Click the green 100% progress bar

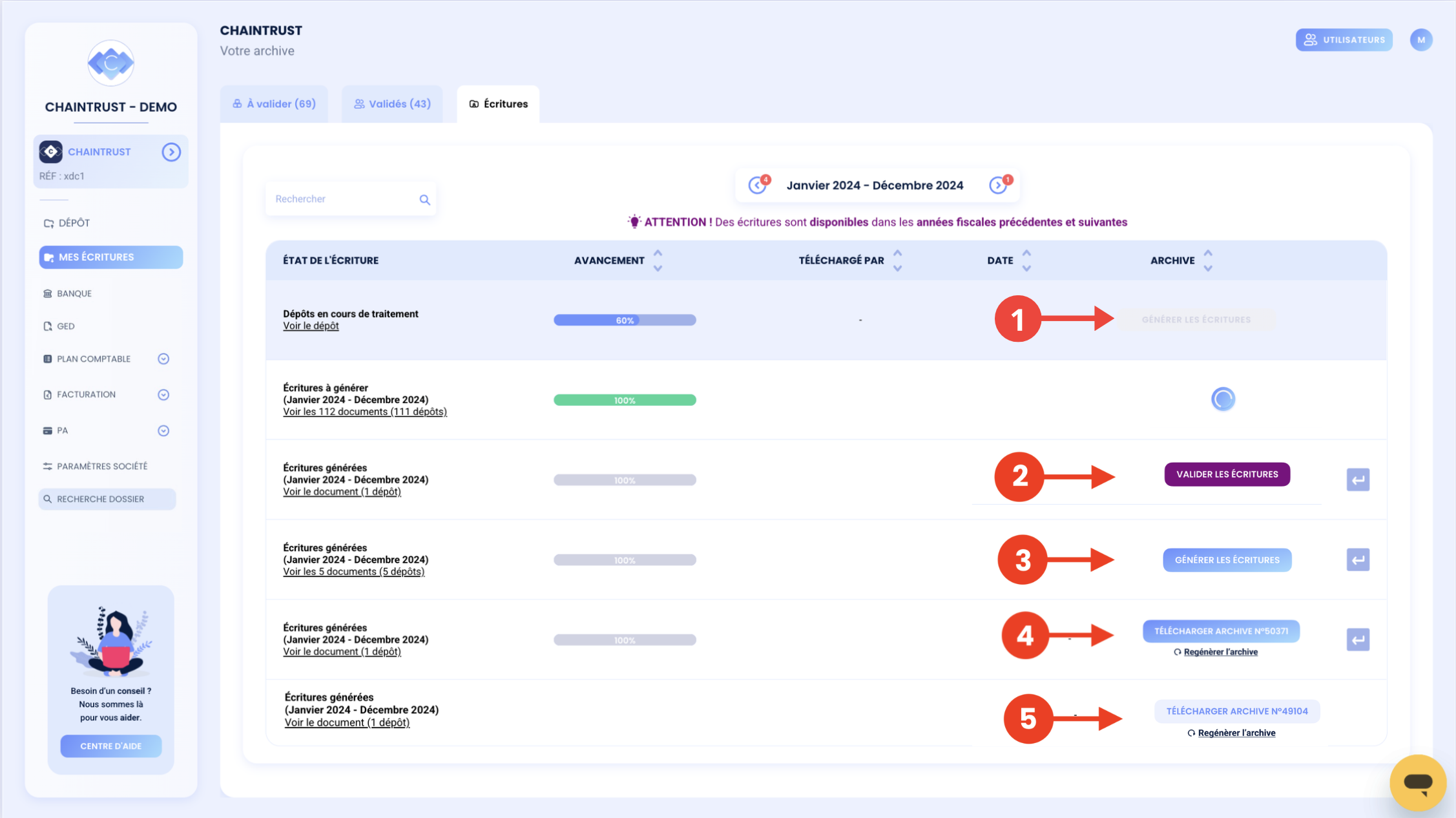pos(625,400)
